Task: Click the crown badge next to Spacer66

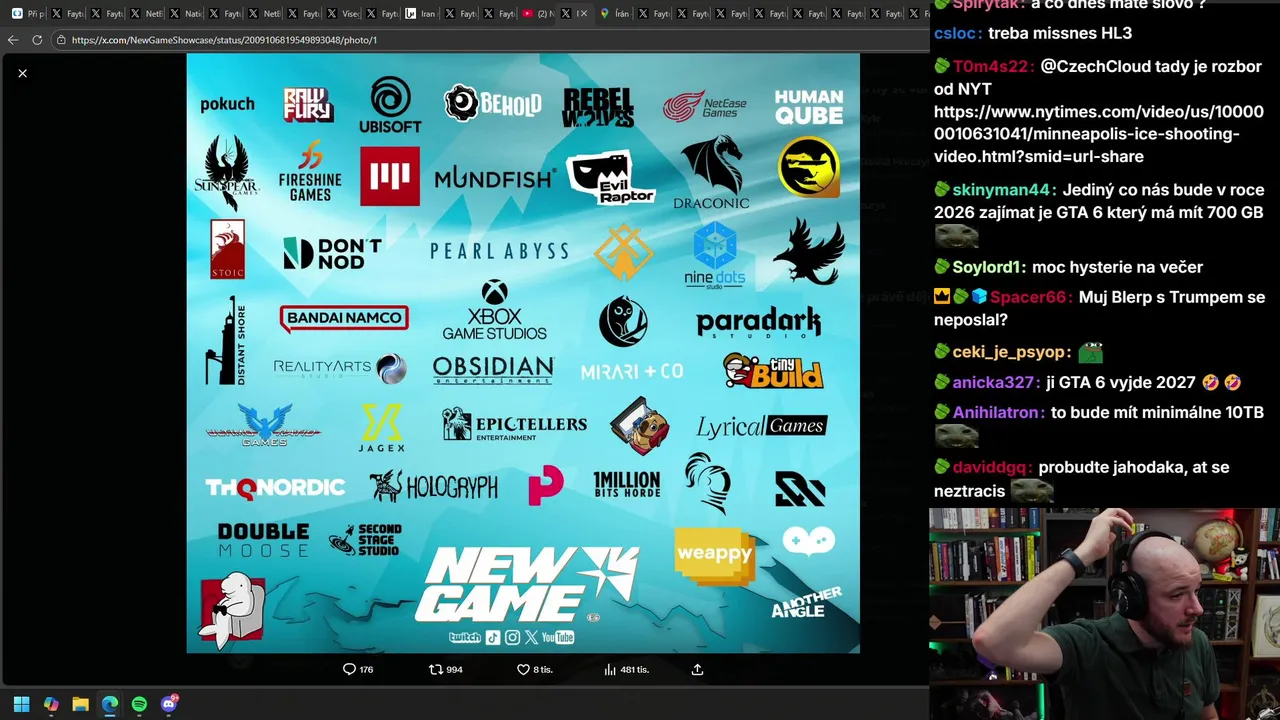Action: pyautogui.click(x=941, y=298)
